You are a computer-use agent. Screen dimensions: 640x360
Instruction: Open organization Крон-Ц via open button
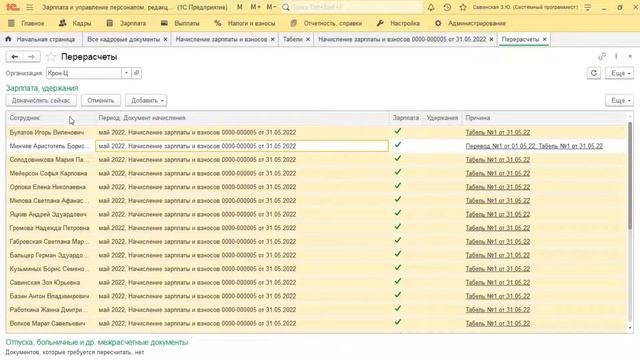(137, 73)
